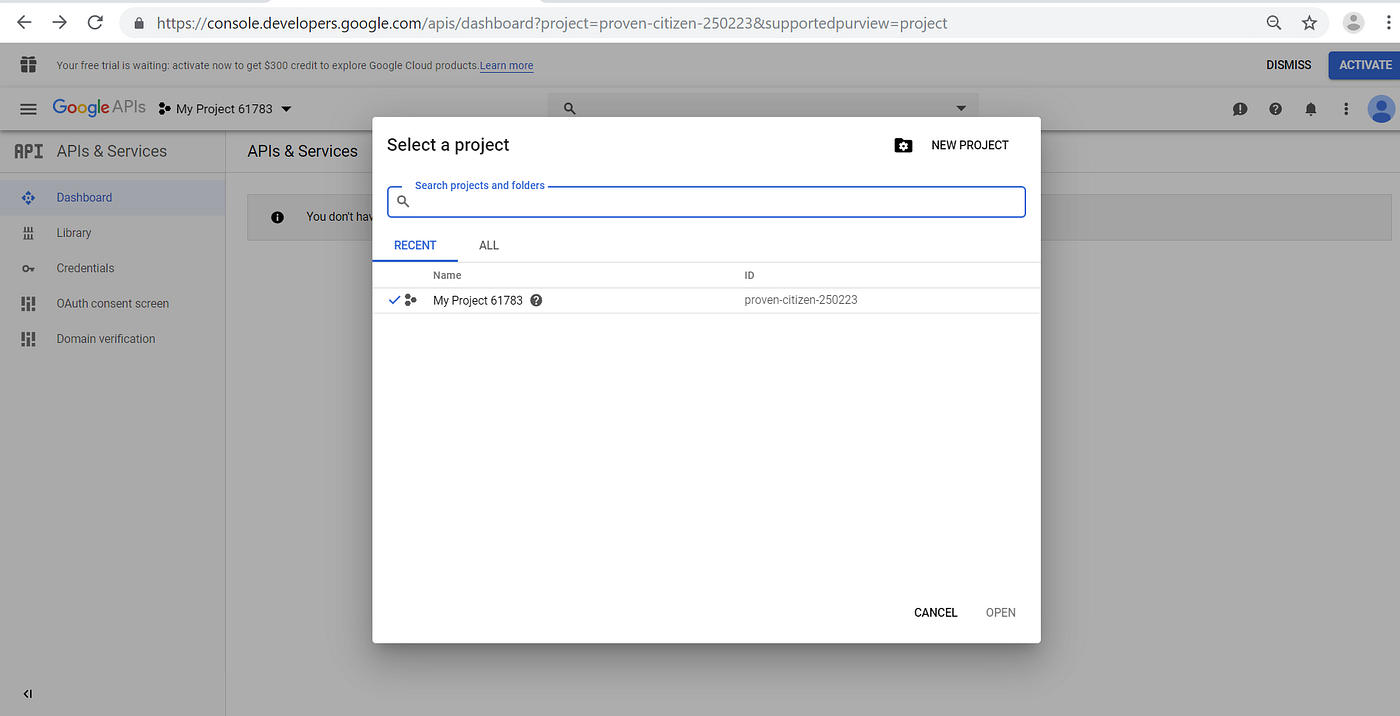Open the search scope dropdown arrow
Viewport: 1400px width, 716px height.
tap(960, 107)
